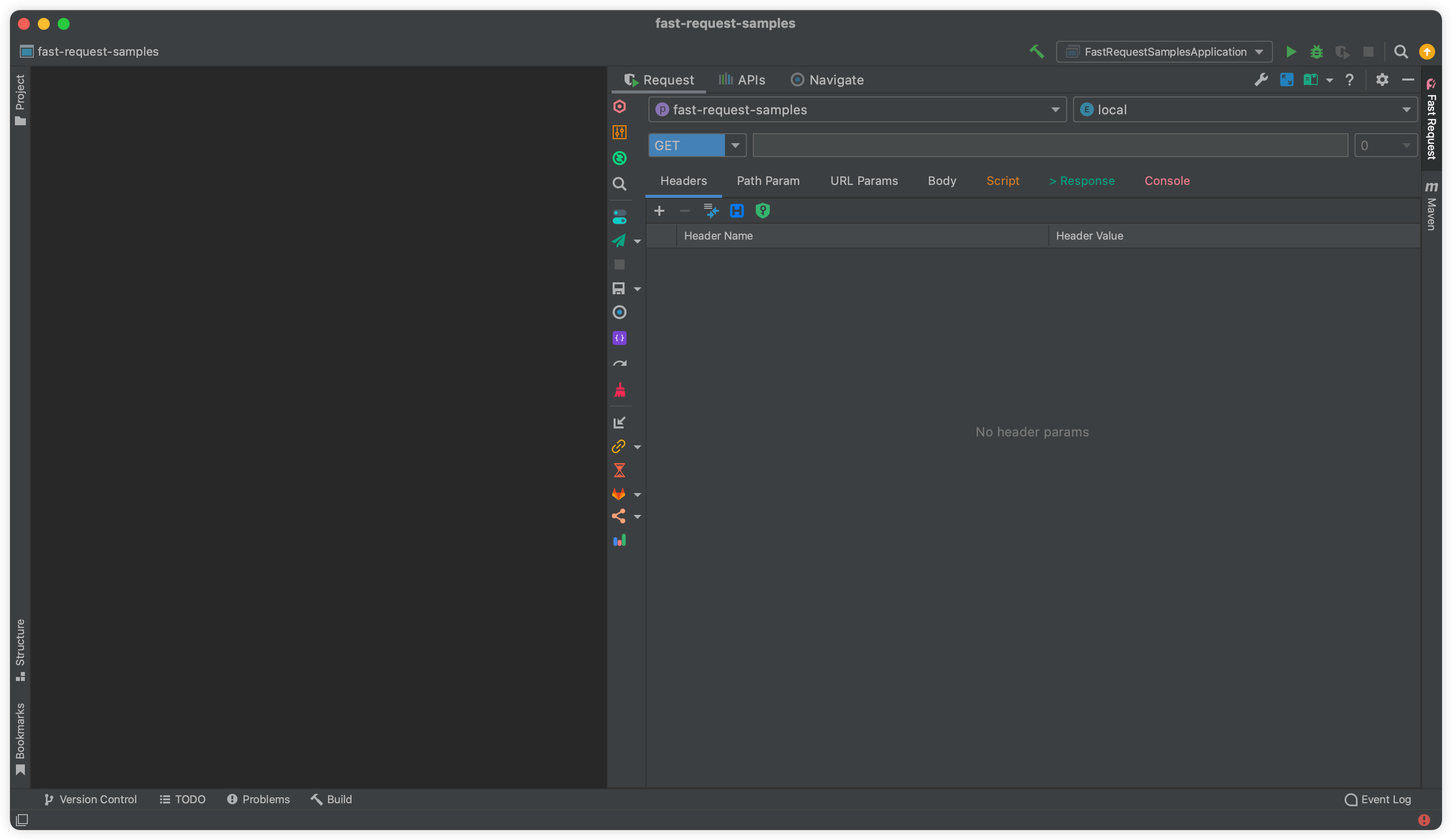Screen dimensions: 1452x840
Task: Toggle the green shield auth icon
Action: point(763,211)
